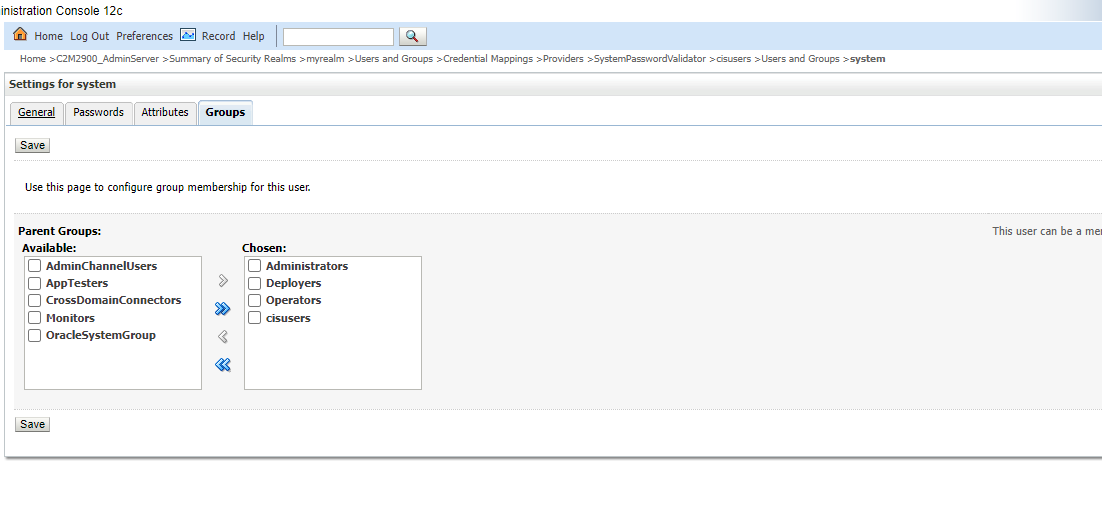Click Users and Groups breadcrumb after cisusers
The height and width of the screenshot is (532, 1102).
pos(800,59)
